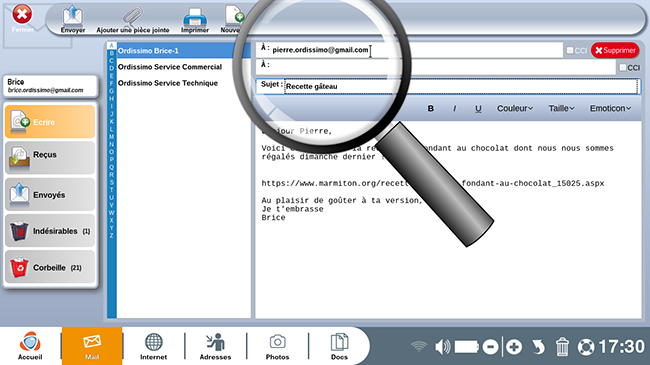Click the Sujet subject input field
Screen dimensions: 650x365
point(461,86)
